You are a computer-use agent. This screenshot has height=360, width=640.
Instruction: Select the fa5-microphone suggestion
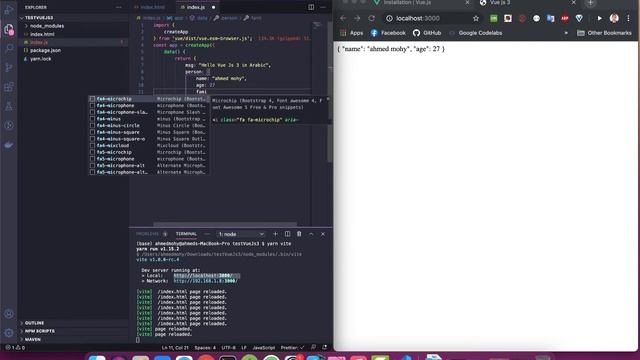(149, 159)
